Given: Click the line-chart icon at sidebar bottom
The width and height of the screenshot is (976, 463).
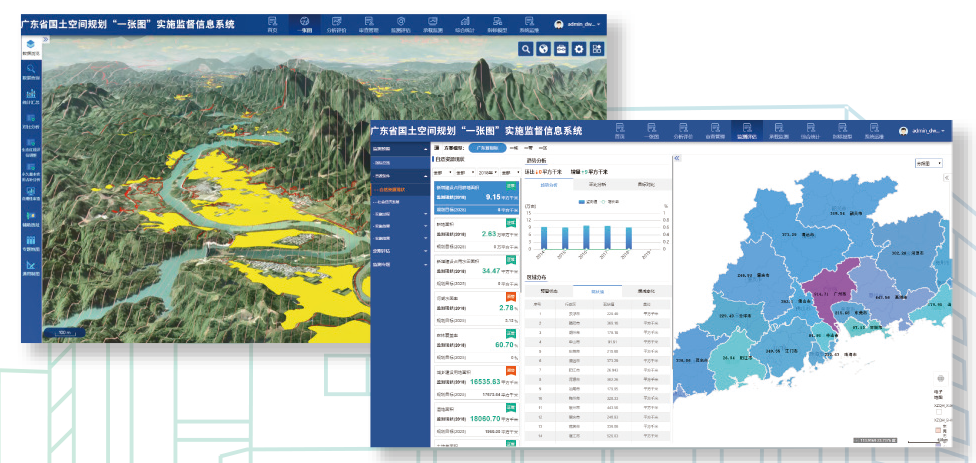Looking at the screenshot, I should pyautogui.click(x=30, y=267).
